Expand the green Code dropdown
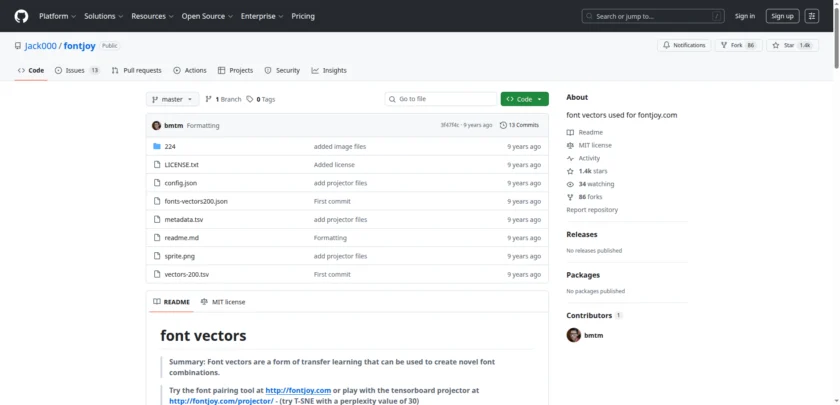 coord(525,99)
